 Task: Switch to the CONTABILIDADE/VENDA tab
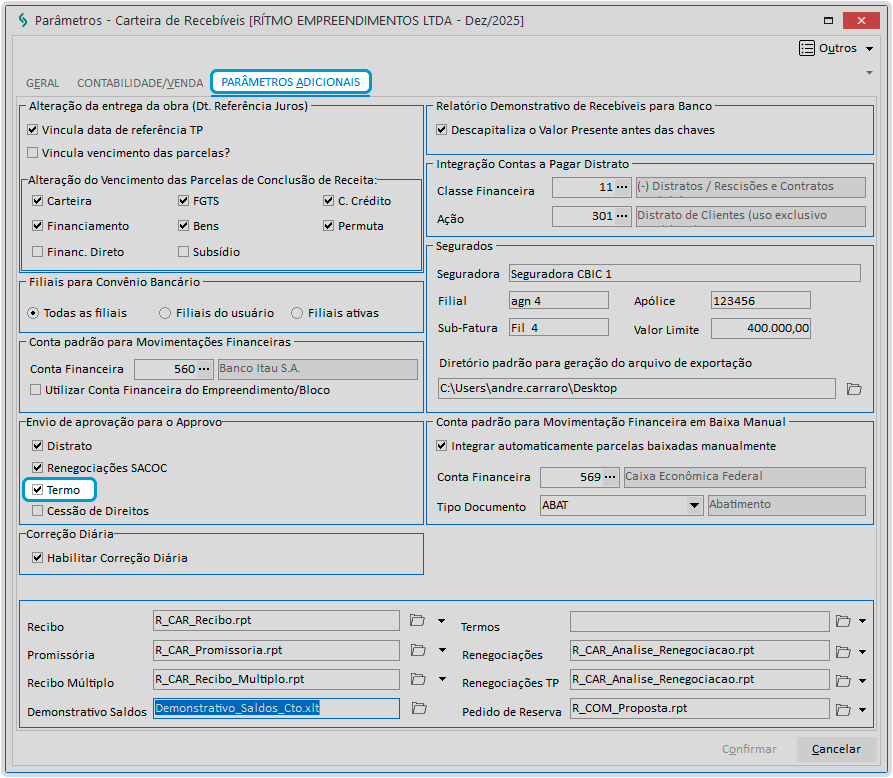coord(140,83)
